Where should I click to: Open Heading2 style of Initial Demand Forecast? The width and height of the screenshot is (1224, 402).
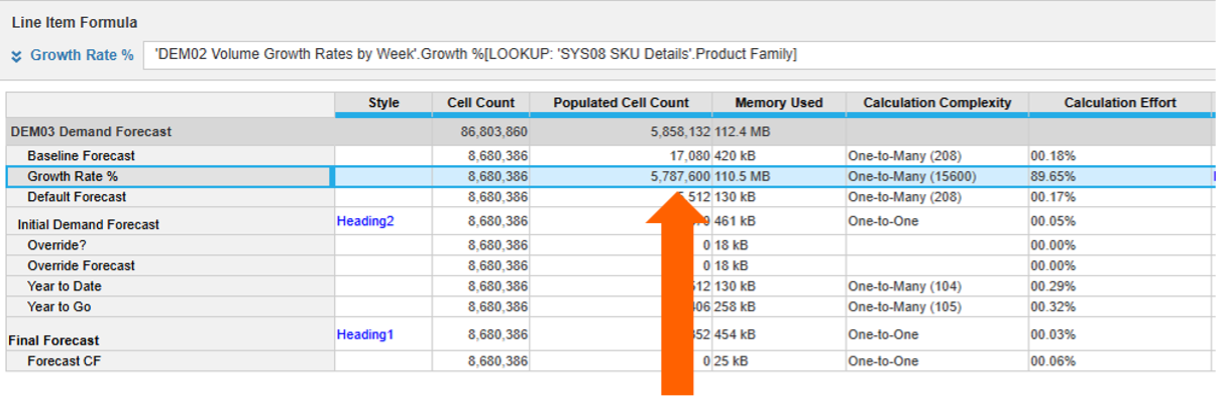[366, 221]
